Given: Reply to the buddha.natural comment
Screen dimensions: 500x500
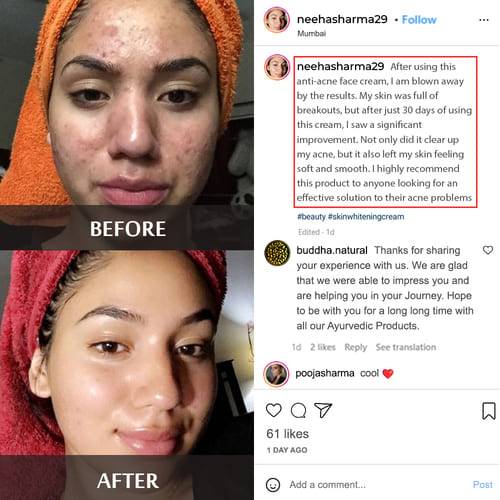Looking at the screenshot, I should [355, 347].
